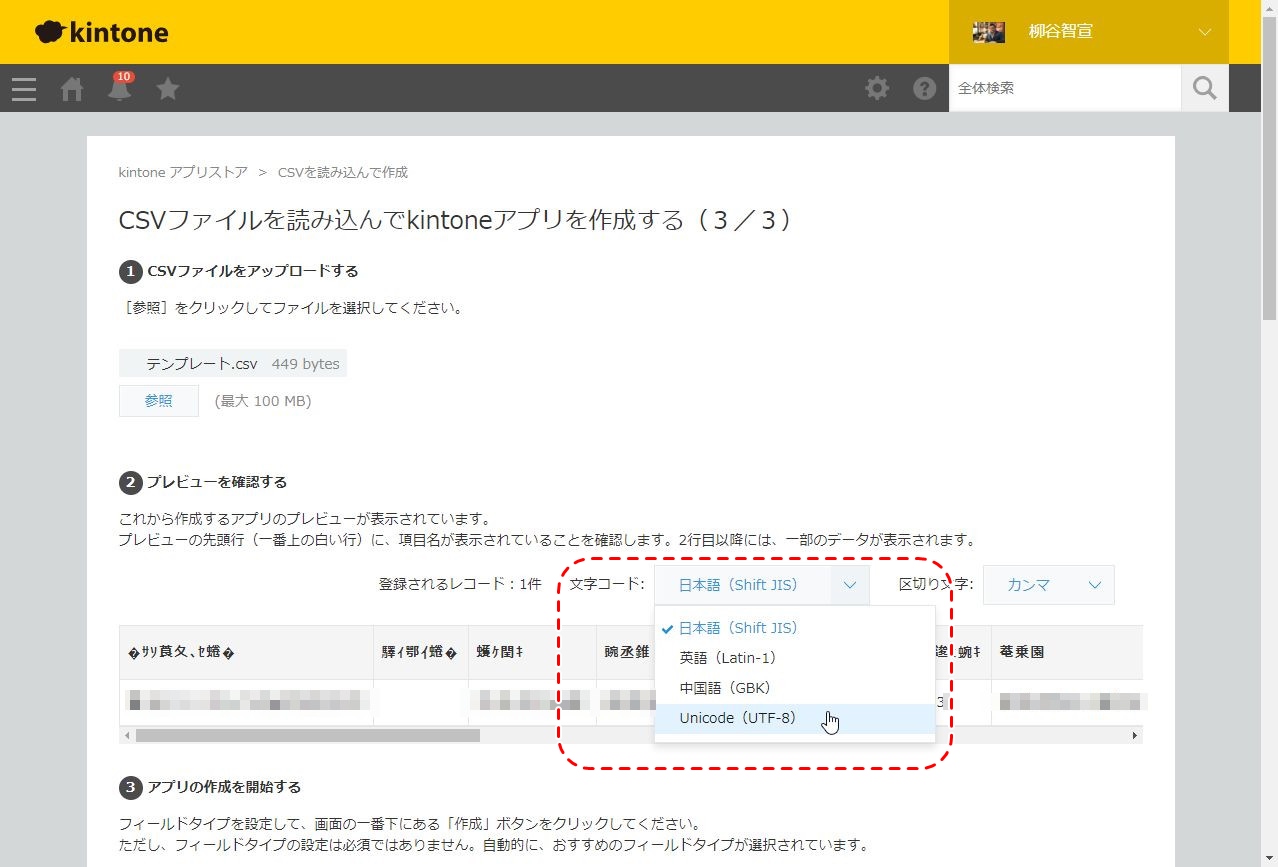This screenshot has height=867, width=1278.
Task: Open the hamburger main menu
Action: tap(24, 89)
